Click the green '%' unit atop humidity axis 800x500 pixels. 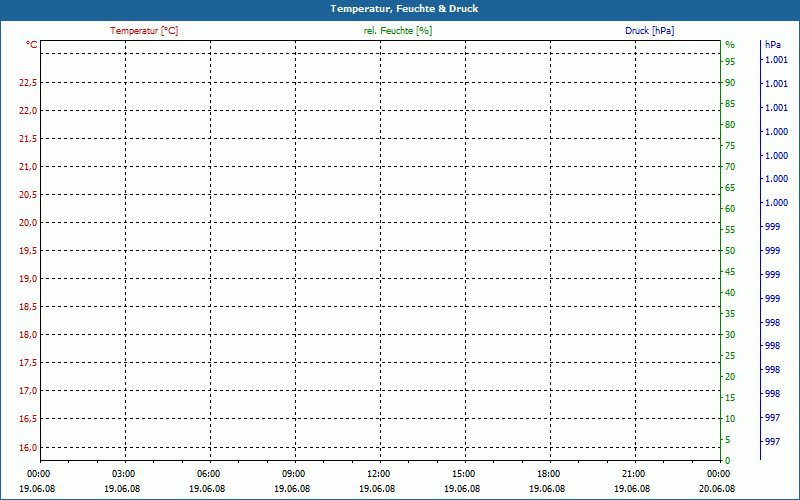730,45
